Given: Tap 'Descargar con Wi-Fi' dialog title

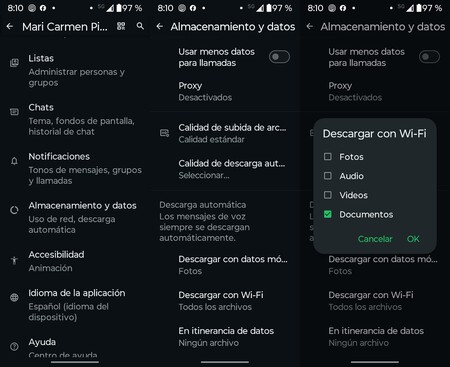Looking at the screenshot, I should click(x=375, y=134).
